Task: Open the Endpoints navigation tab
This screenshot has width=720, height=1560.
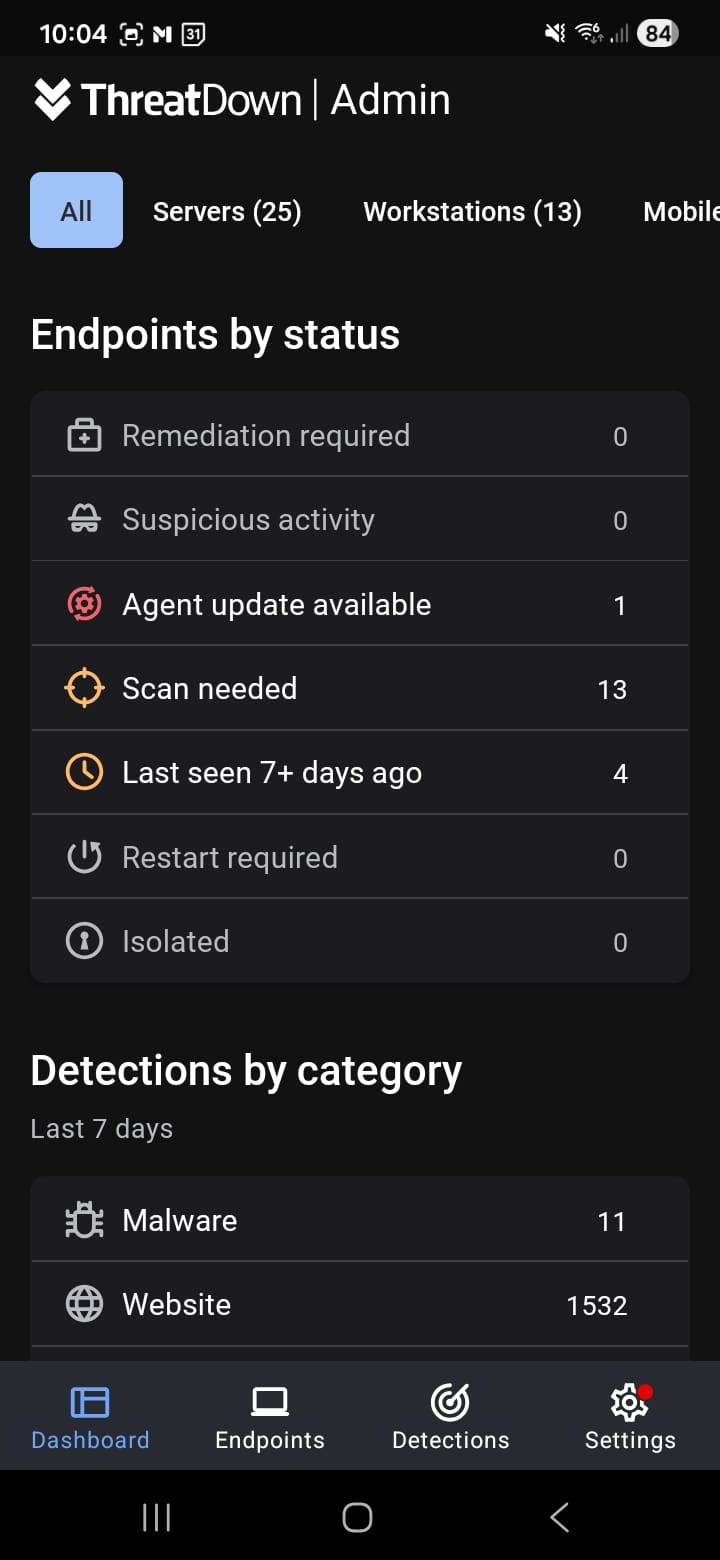Action: point(270,1417)
